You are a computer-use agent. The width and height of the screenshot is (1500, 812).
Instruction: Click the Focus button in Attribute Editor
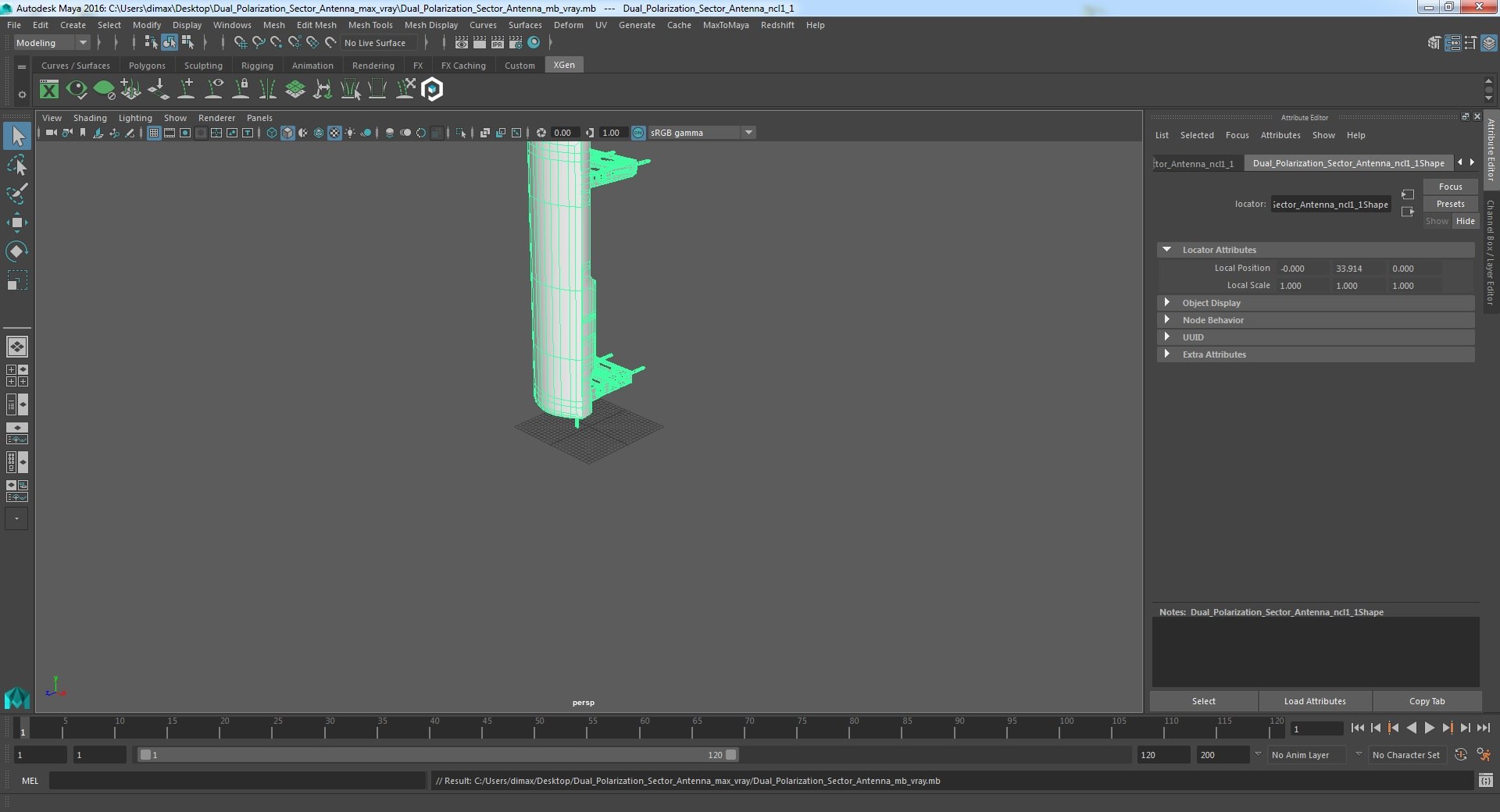(1450, 187)
